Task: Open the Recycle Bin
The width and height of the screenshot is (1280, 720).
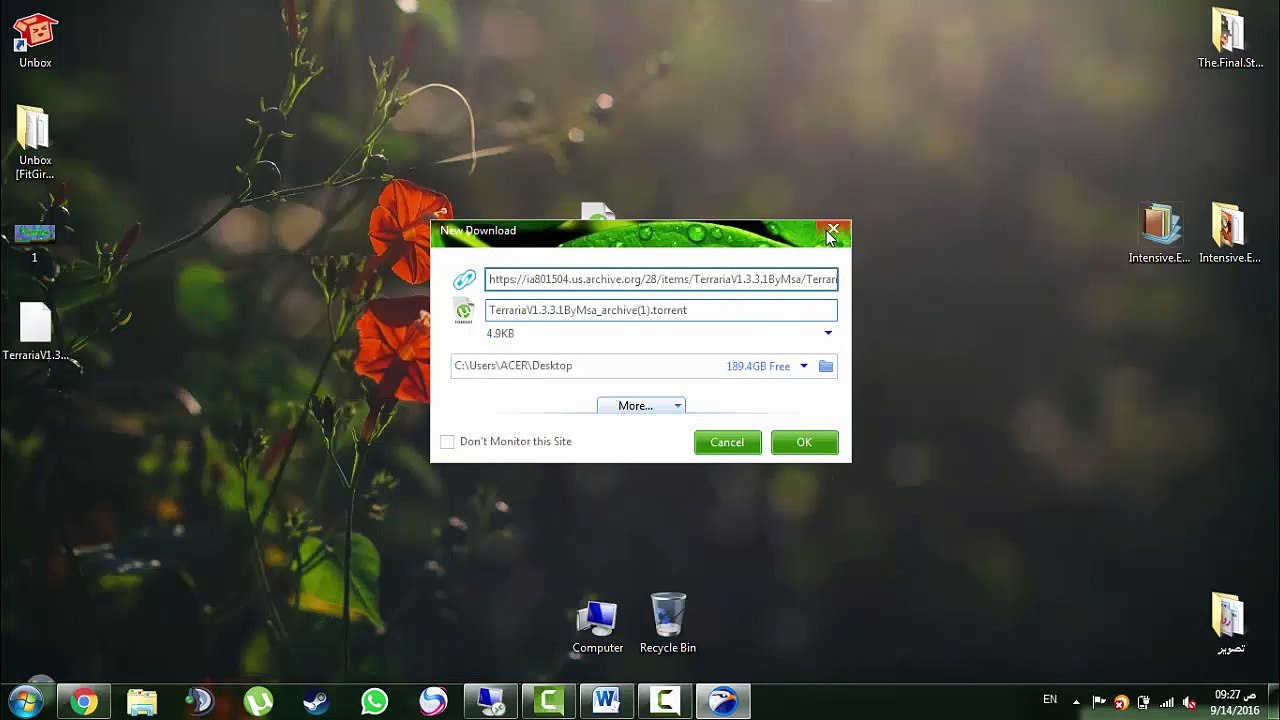Action: (x=668, y=624)
